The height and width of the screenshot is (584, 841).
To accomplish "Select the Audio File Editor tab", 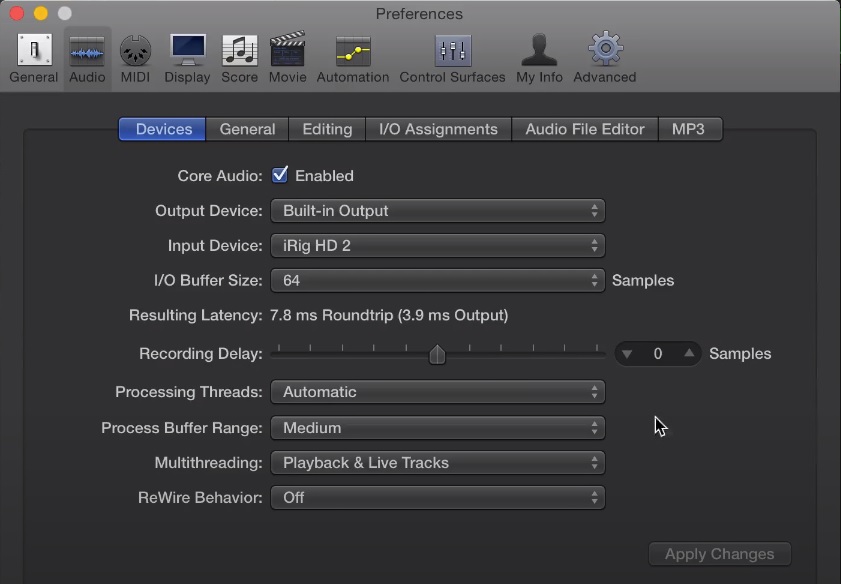I will [585, 129].
